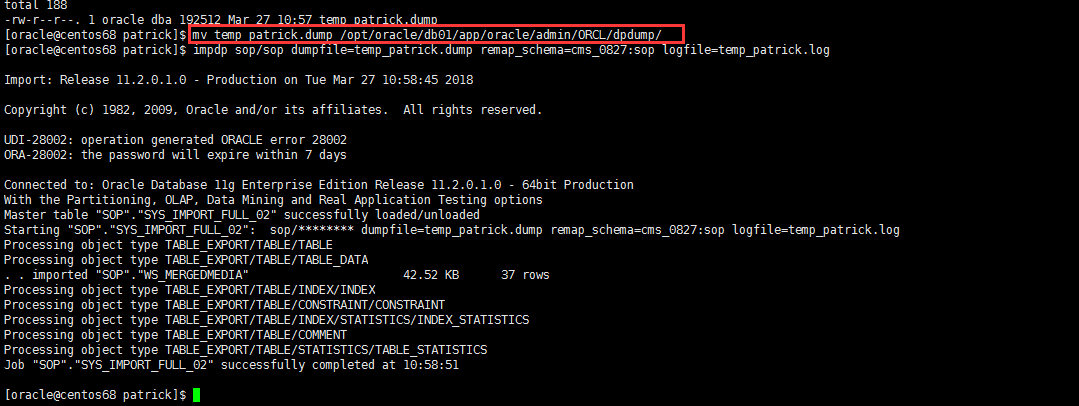The image size is (1079, 406).
Task: Click the line ending with TABLE/INDEX/INDEX
Action: point(189,290)
